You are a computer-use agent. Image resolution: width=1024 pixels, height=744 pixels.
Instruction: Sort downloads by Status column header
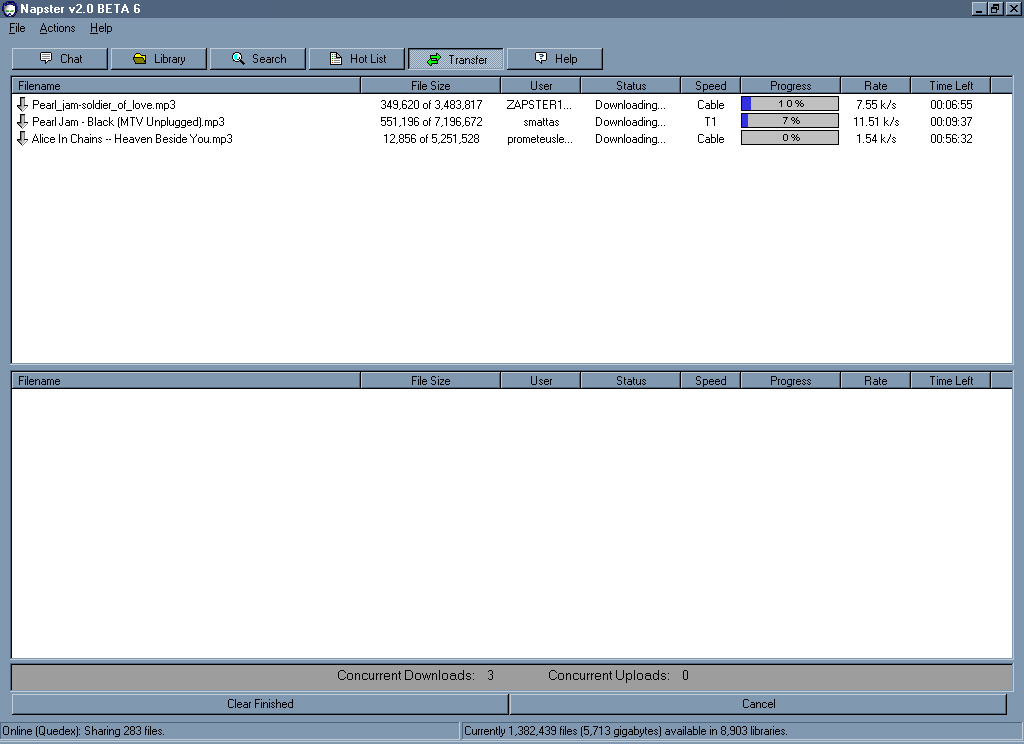(x=631, y=86)
